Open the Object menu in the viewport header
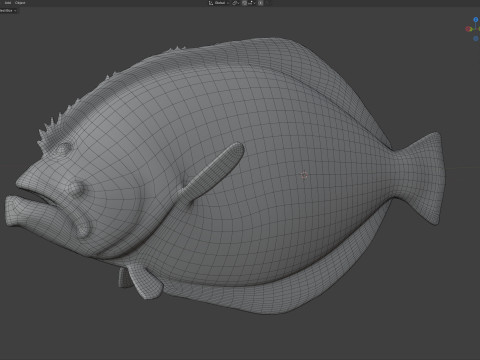 (20, 3)
